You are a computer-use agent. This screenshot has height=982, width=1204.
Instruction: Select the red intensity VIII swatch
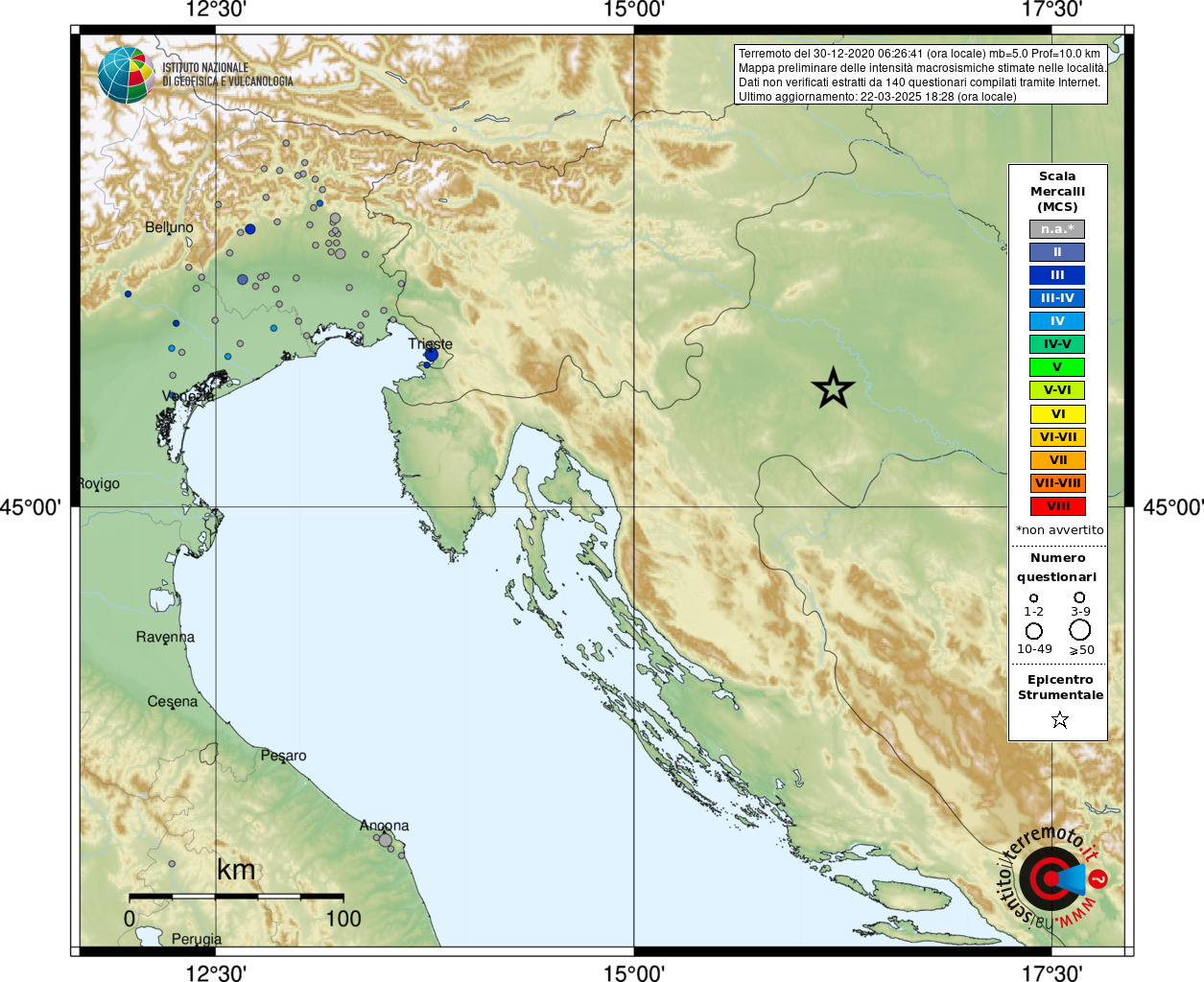(1057, 506)
